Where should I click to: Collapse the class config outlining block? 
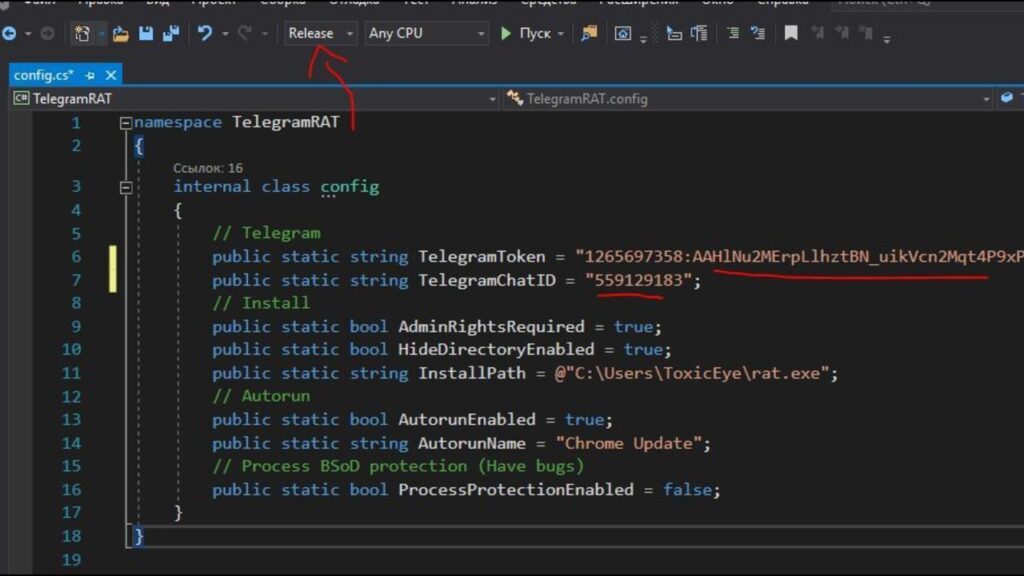(x=126, y=188)
